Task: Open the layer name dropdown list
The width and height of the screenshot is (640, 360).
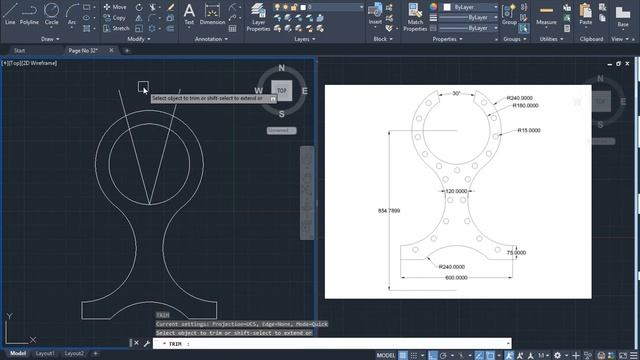Action: [361, 7]
